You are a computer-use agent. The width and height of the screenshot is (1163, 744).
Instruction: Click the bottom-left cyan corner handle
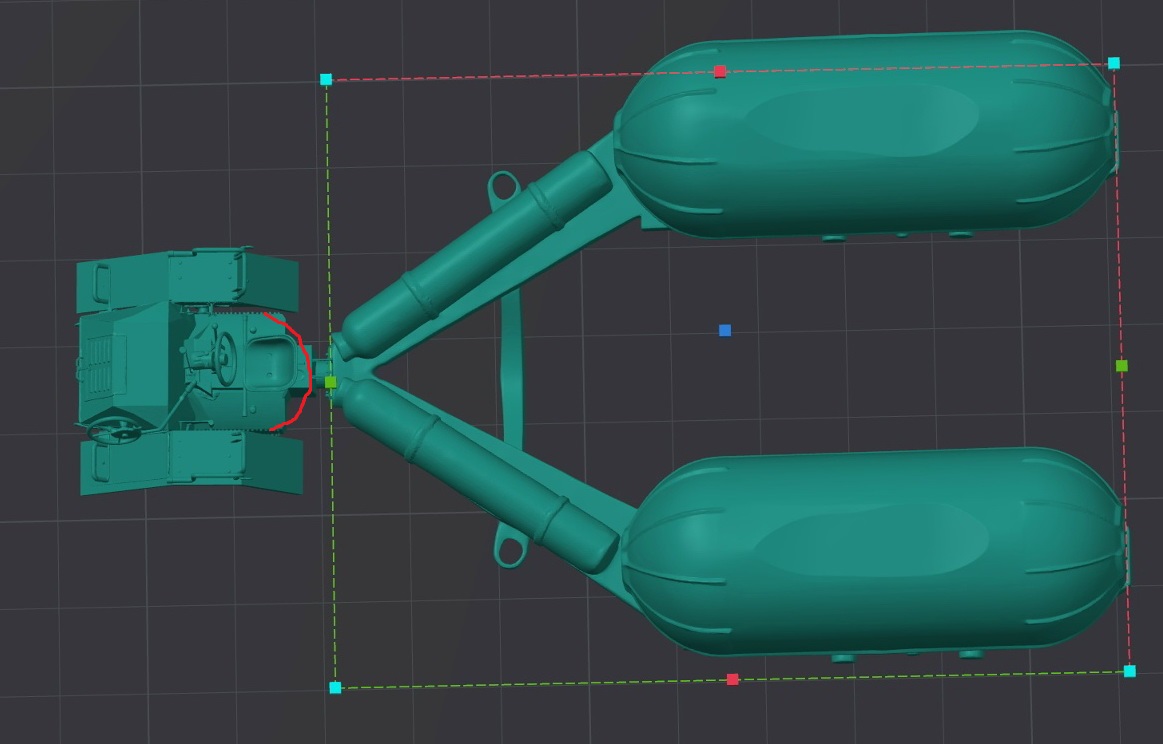coord(335,688)
